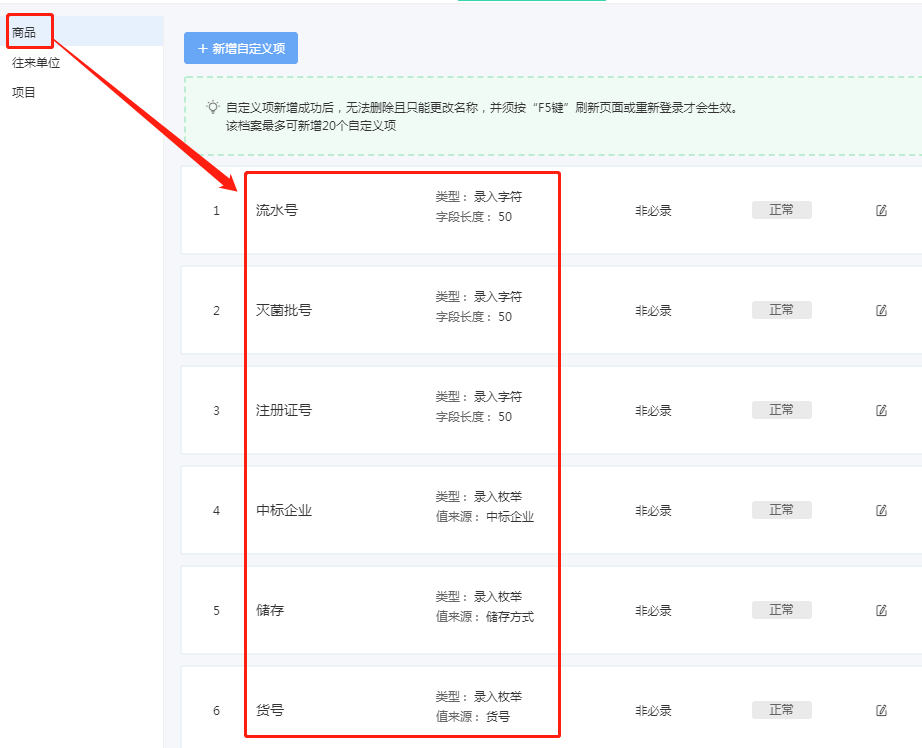Edit the 中标企业 custom item
This screenshot has height=748, width=922.
point(881,510)
